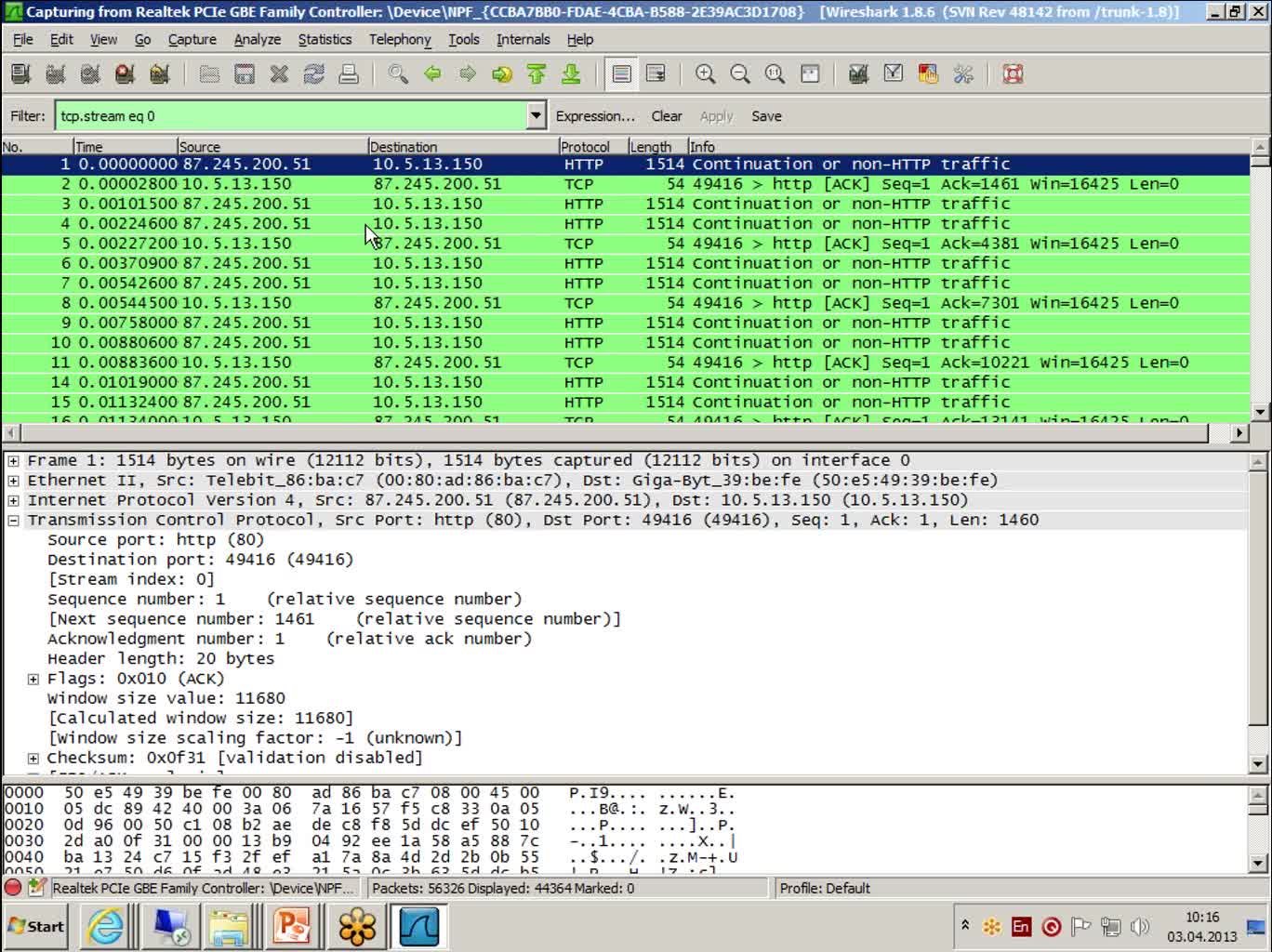
Task: Select packet number 5 row
Action: point(625,244)
